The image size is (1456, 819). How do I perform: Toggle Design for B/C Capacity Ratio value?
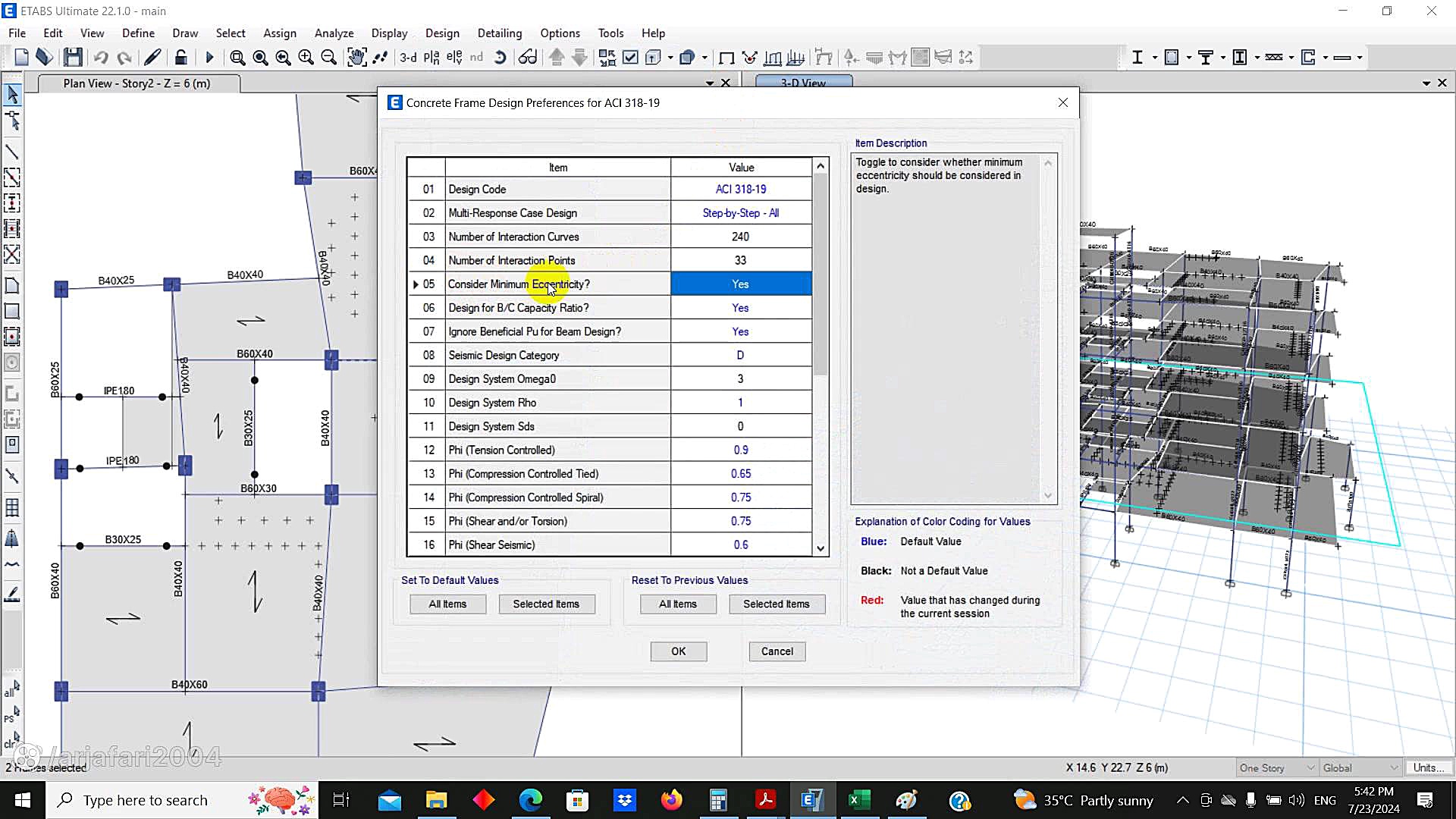tap(741, 308)
